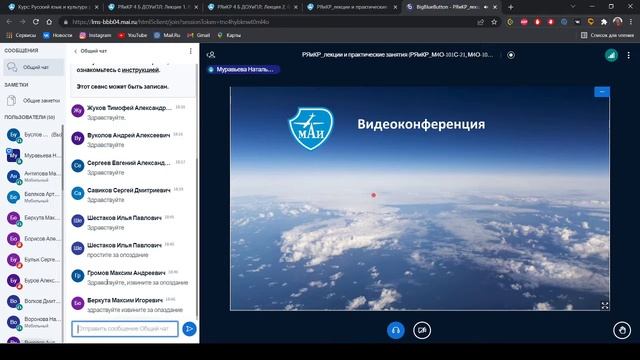Select user Антипова Ма... in list
640x360 pixels.
[x=33, y=176]
